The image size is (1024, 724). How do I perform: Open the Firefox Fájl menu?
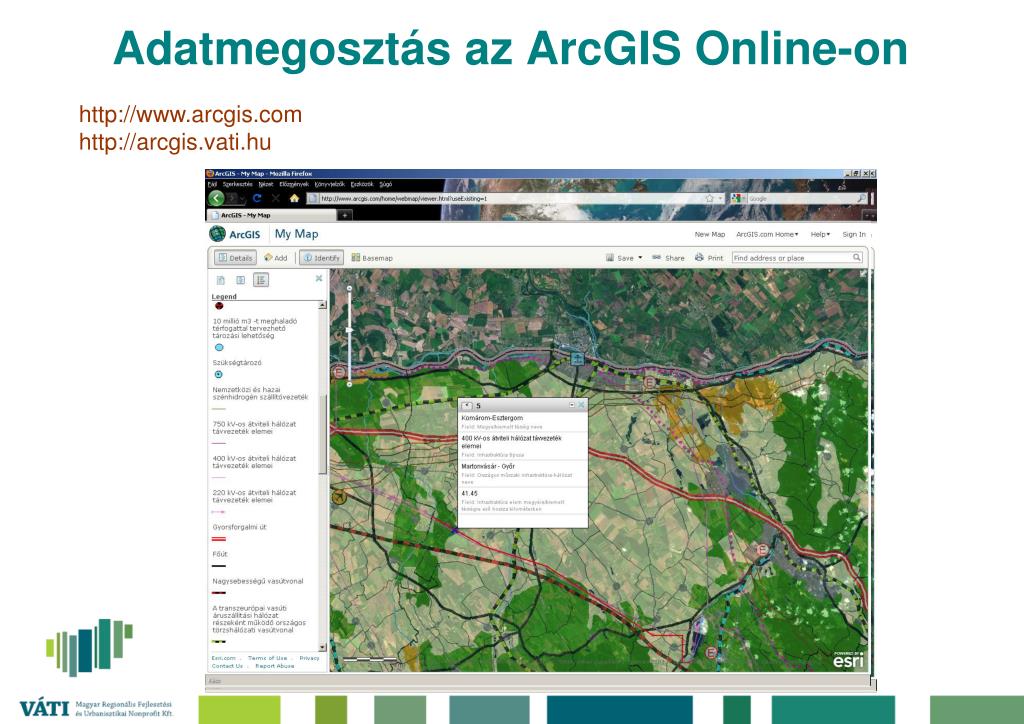pos(212,184)
